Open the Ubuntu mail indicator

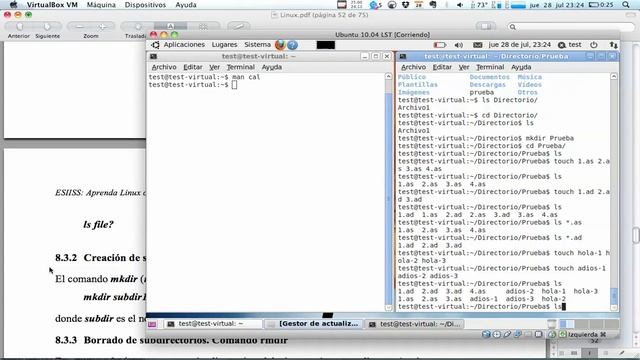pyautogui.click(x=478, y=45)
